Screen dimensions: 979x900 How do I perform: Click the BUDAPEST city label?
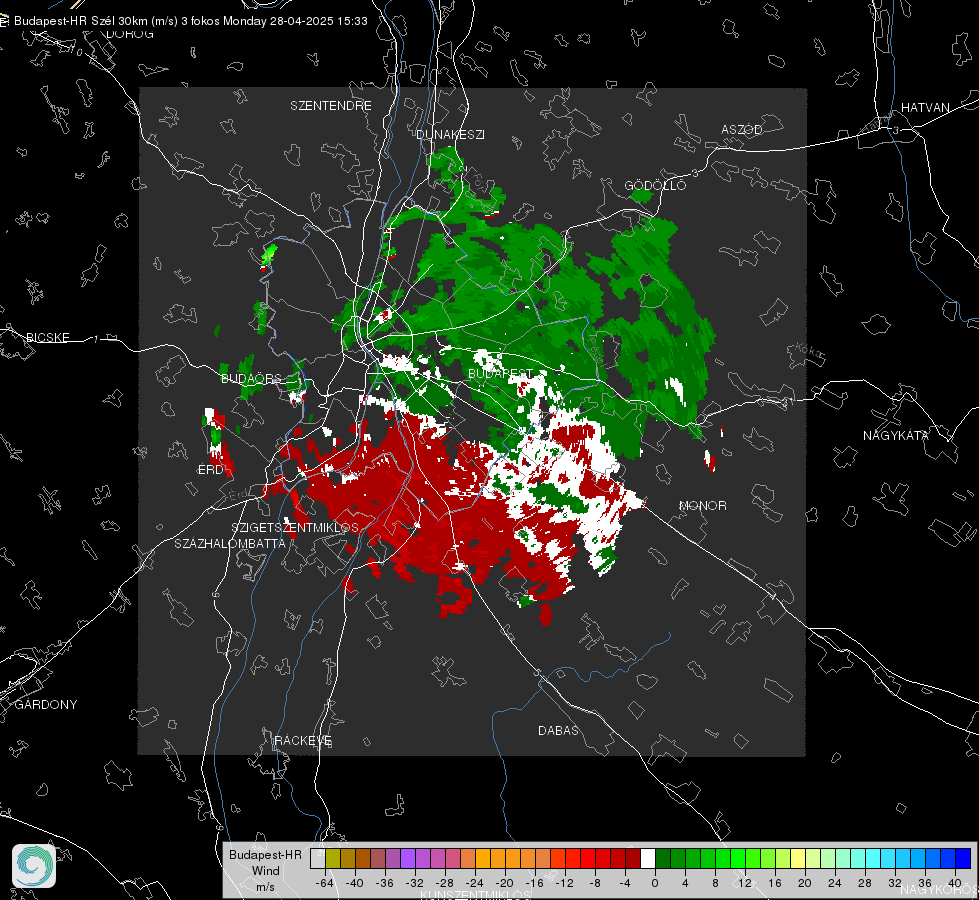[500, 373]
